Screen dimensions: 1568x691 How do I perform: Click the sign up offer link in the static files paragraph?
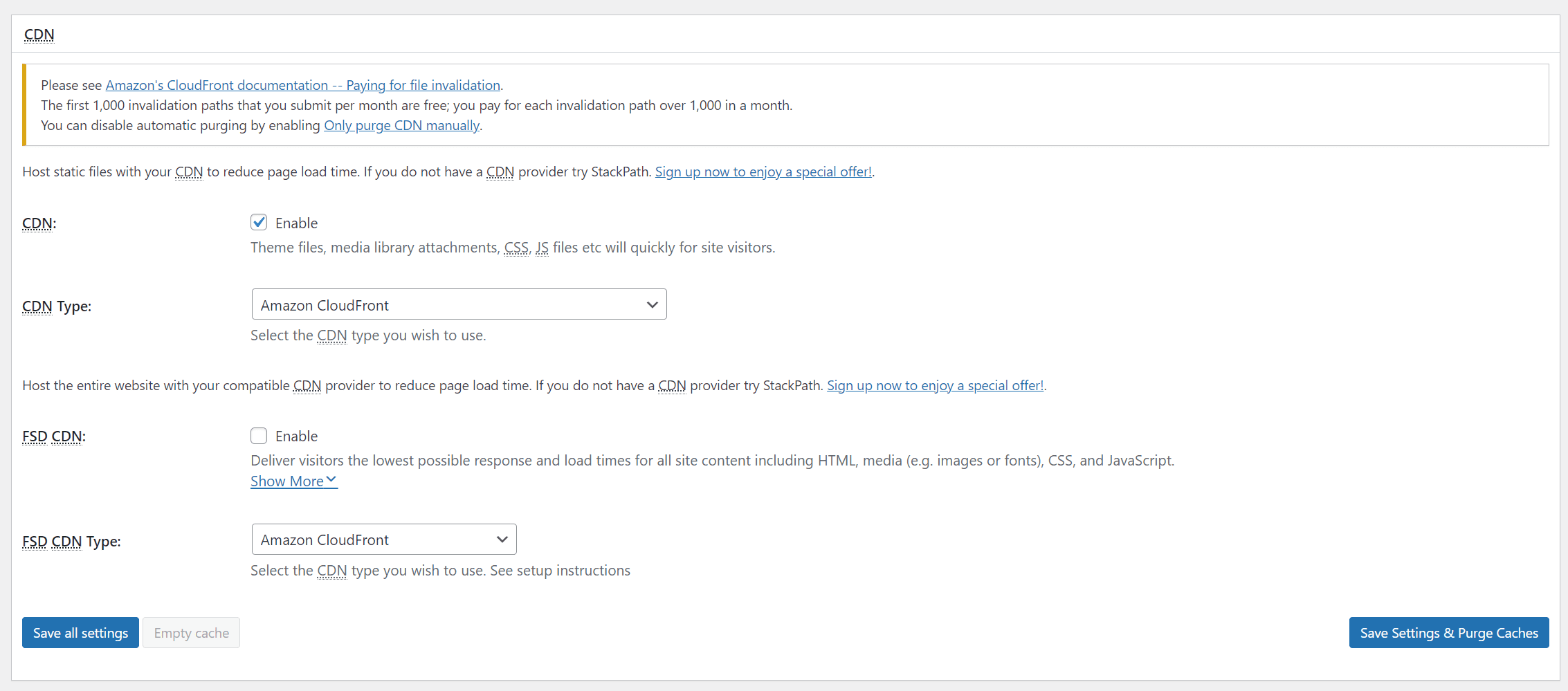tap(763, 172)
